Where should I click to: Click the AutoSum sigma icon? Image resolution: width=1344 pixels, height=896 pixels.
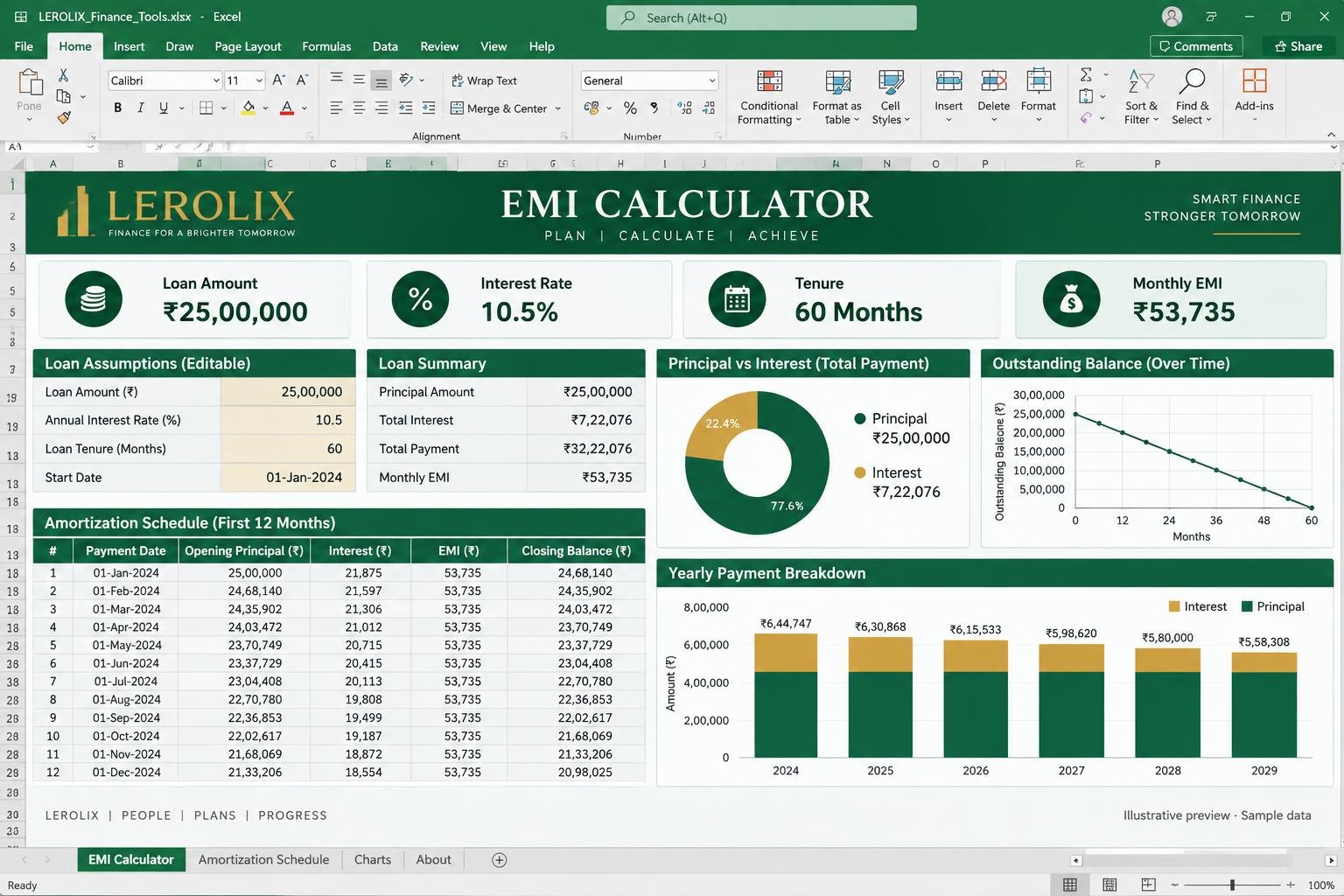[1086, 74]
